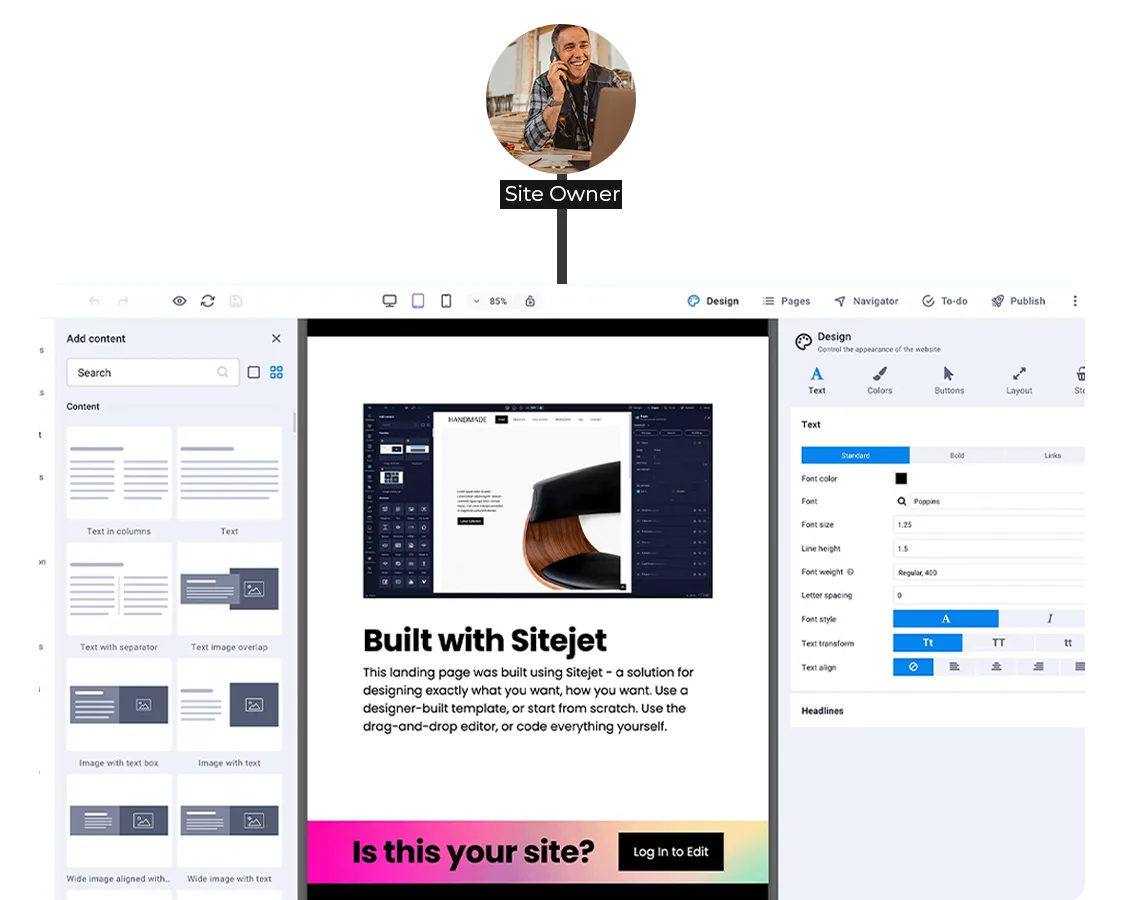Click the Log In to Edit button
Image resolution: width=1122 pixels, height=900 pixels.
[670, 852]
